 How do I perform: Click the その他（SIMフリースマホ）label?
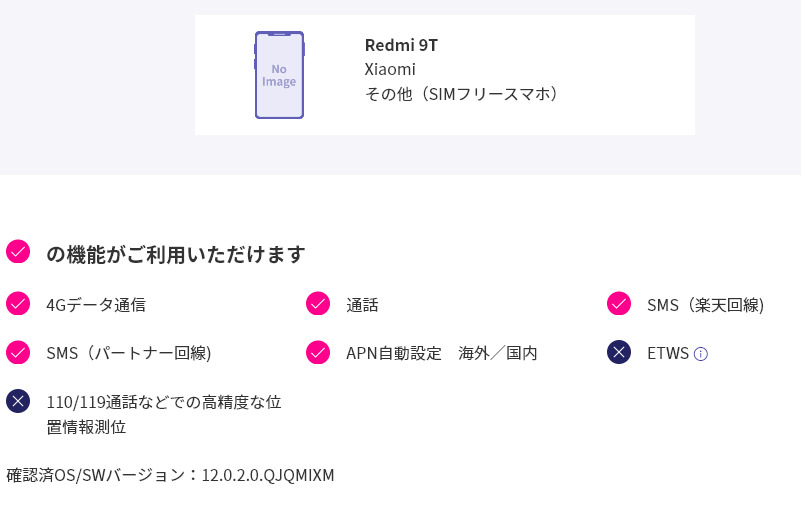pyautogui.click(x=461, y=94)
